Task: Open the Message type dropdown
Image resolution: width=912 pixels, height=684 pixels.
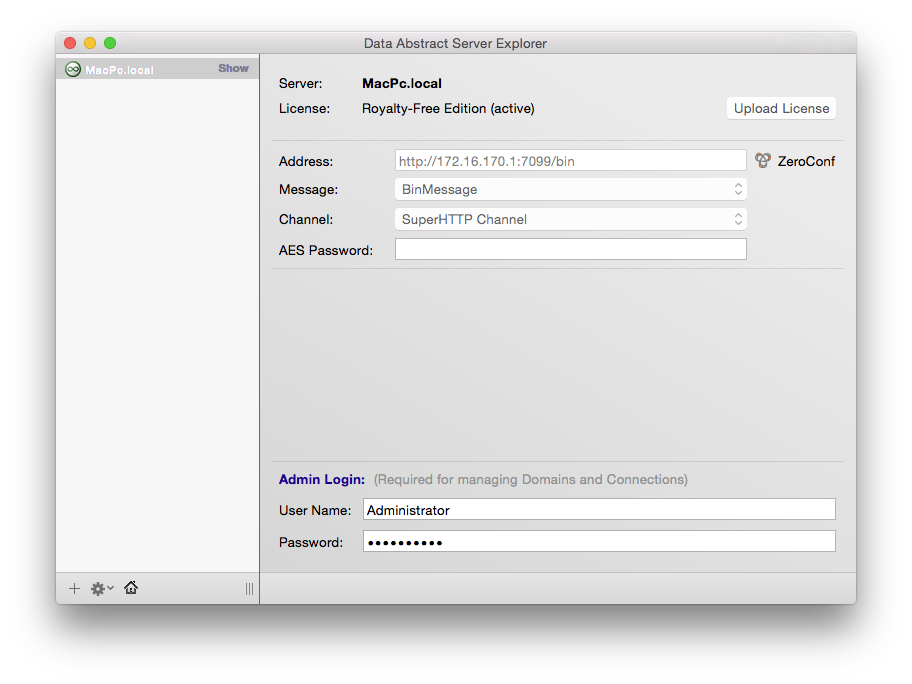Action: [x=571, y=189]
